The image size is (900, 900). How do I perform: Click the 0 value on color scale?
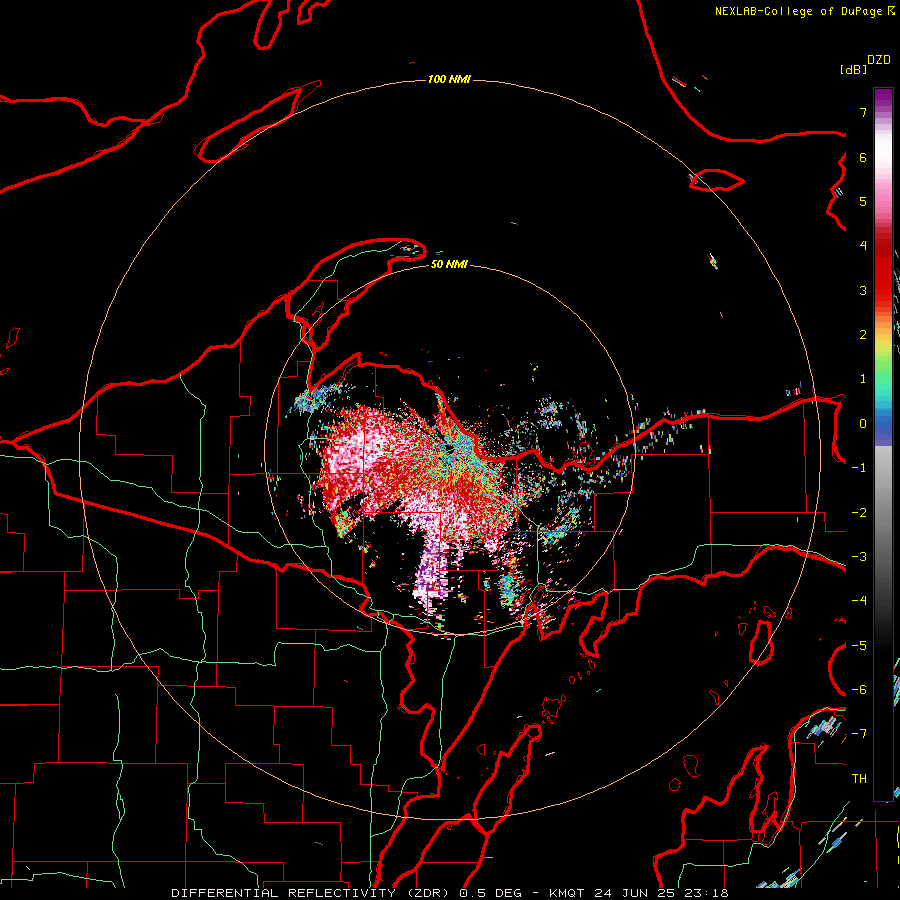[x=863, y=424]
